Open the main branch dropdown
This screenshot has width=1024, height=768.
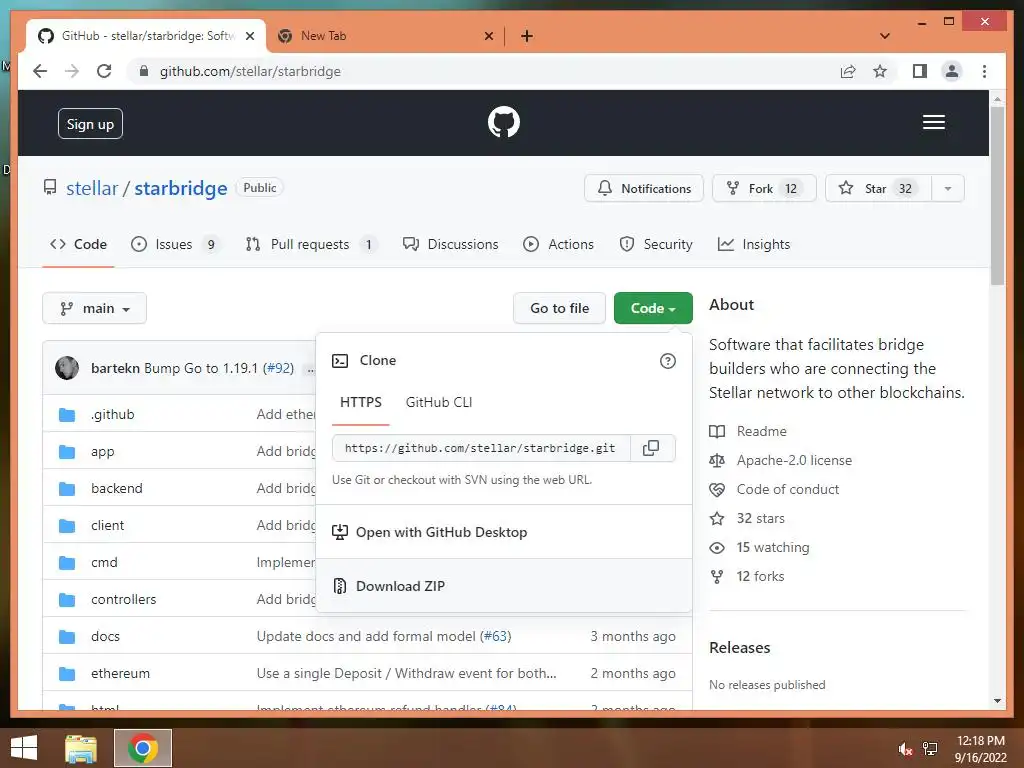coord(95,308)
